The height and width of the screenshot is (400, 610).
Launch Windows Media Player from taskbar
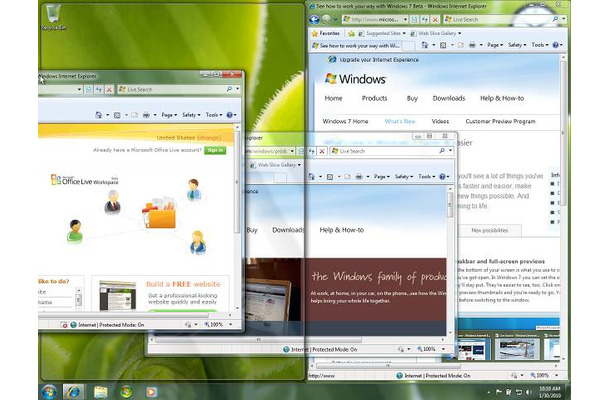tap(152, 392)
